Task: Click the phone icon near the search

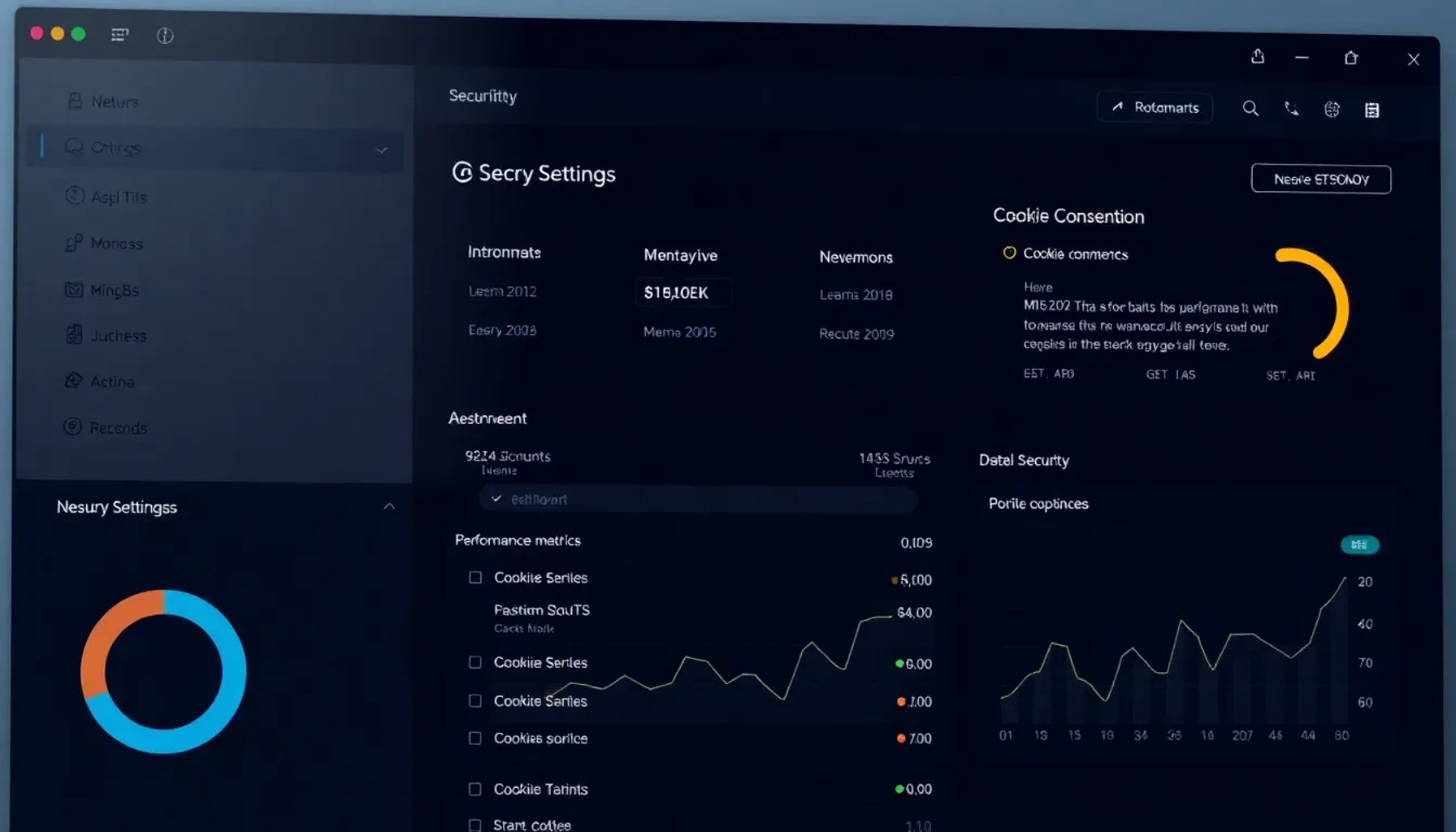Action: click(1292, 108)
